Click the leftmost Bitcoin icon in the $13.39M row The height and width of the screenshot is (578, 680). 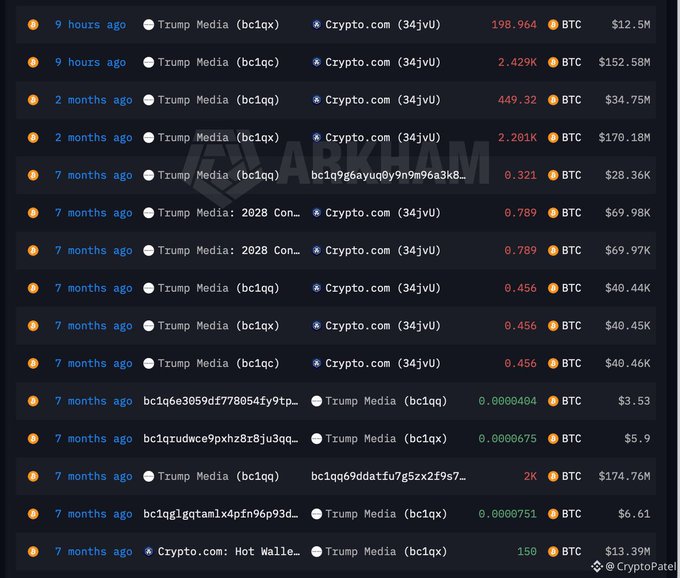pyautogui.click(x=33, y=552)
